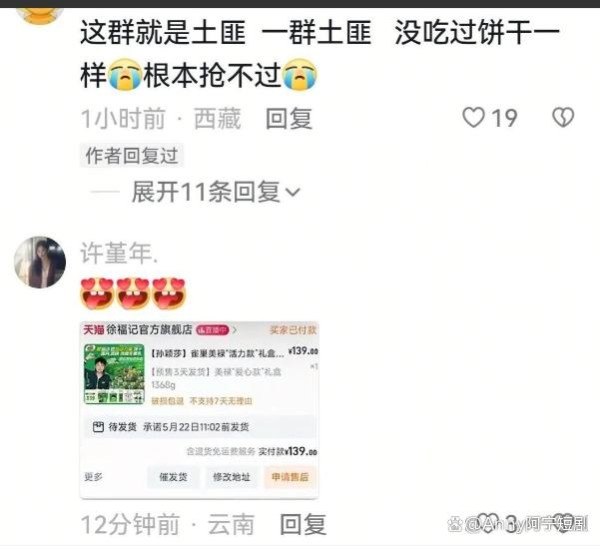Like the comment with 19 likes
Screen dimensions: 600x546
pos(473,117)
